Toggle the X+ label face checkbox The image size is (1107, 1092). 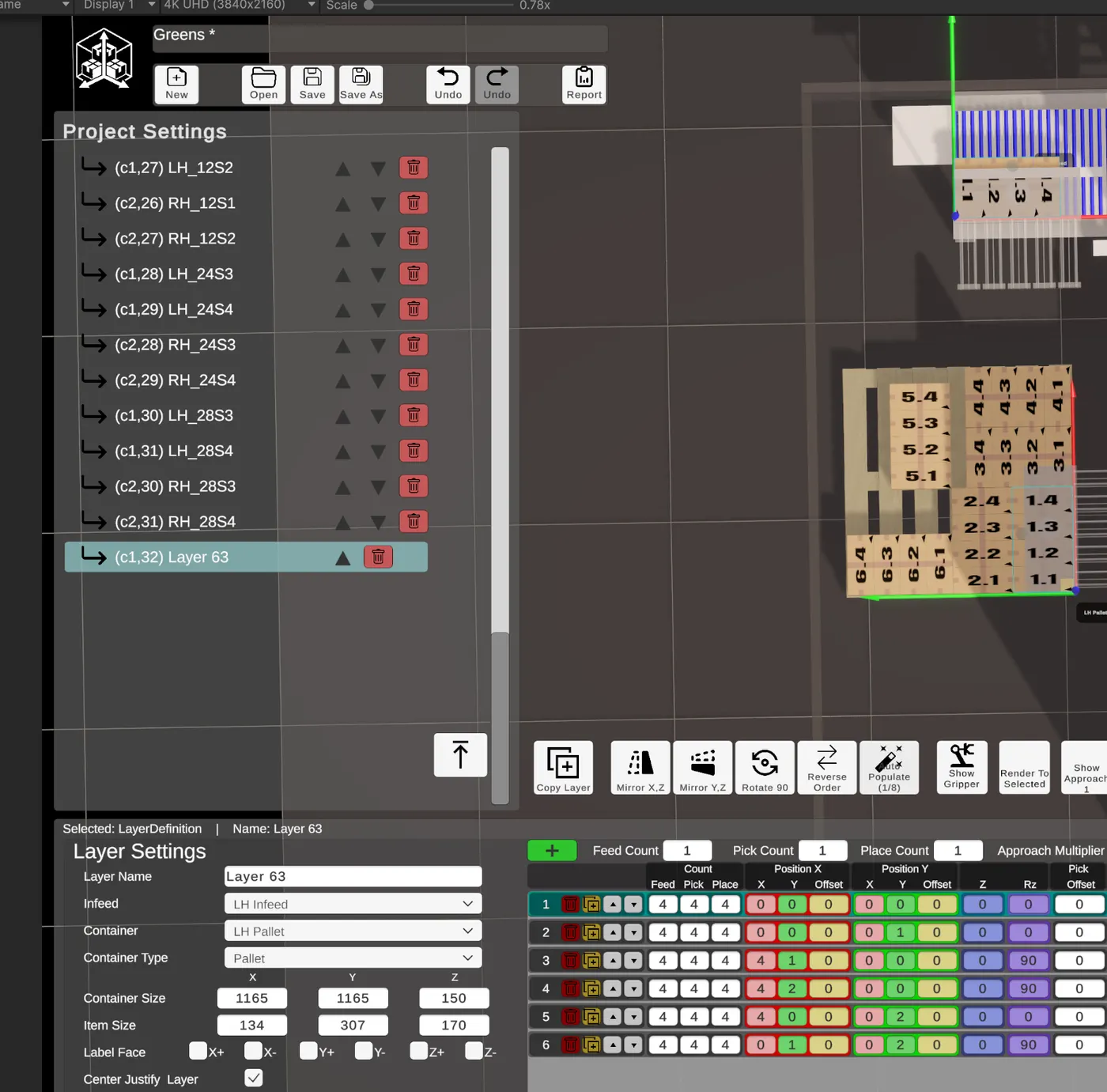point(198,1051)
